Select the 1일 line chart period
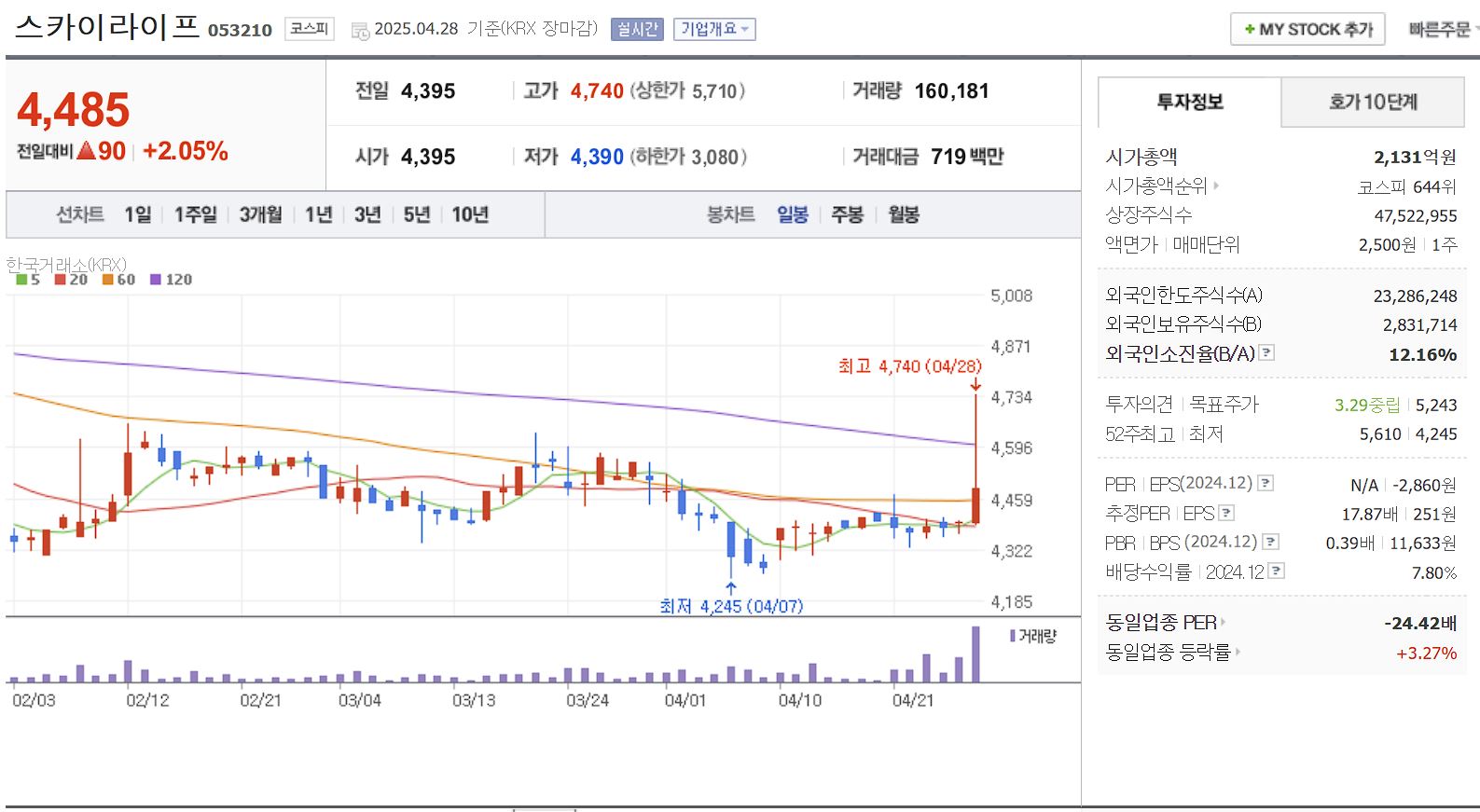 [x=138, y=215]
